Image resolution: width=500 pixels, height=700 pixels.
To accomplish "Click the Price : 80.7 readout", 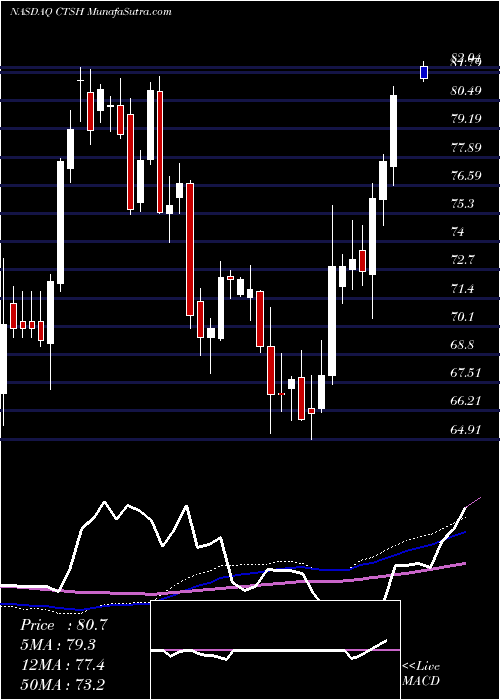I will click(64, 625).
